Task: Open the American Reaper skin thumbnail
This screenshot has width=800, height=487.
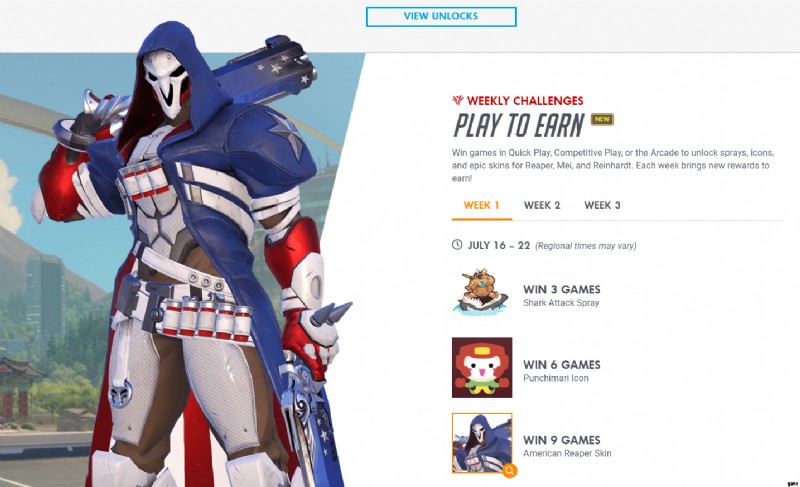Action: tap(482, 443)
